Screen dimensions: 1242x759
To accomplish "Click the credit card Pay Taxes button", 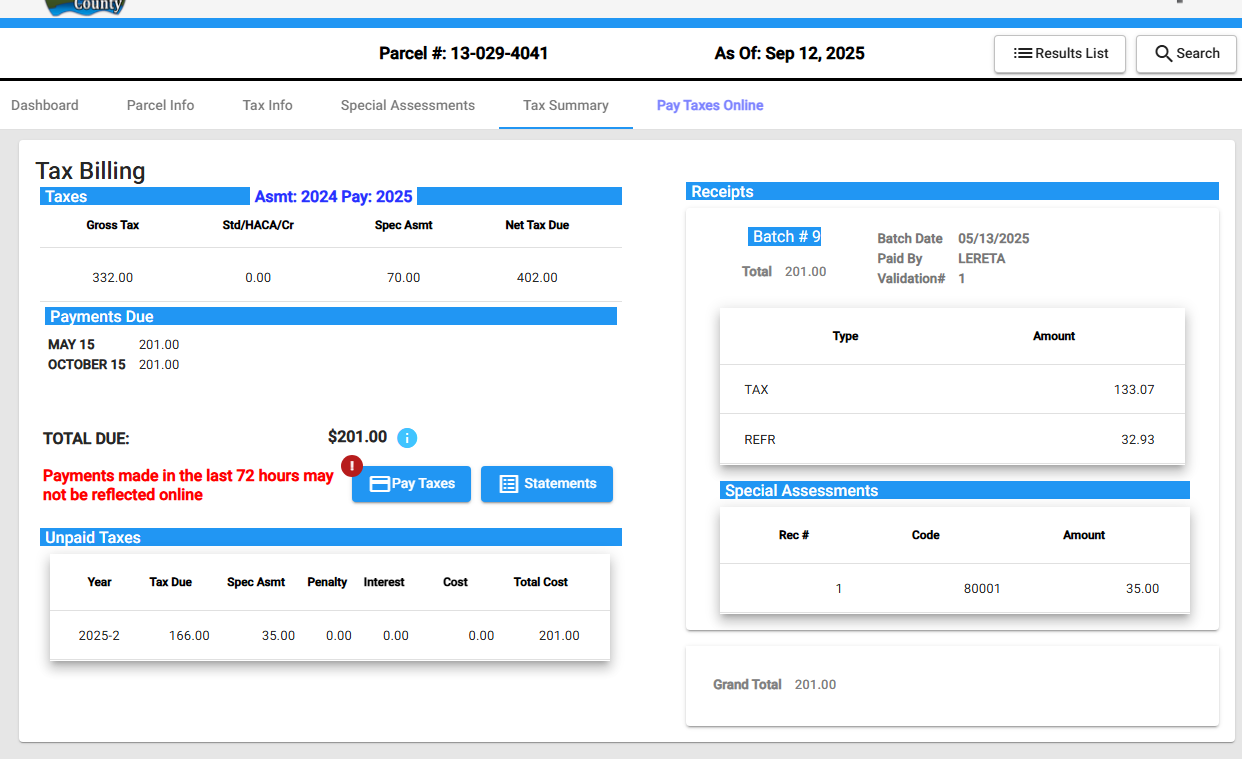I will (411, 484).
